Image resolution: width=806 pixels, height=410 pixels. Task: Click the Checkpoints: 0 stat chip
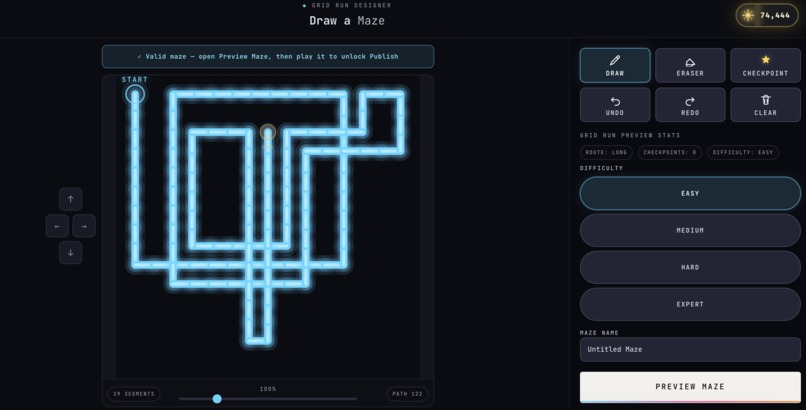pos(670,153)
